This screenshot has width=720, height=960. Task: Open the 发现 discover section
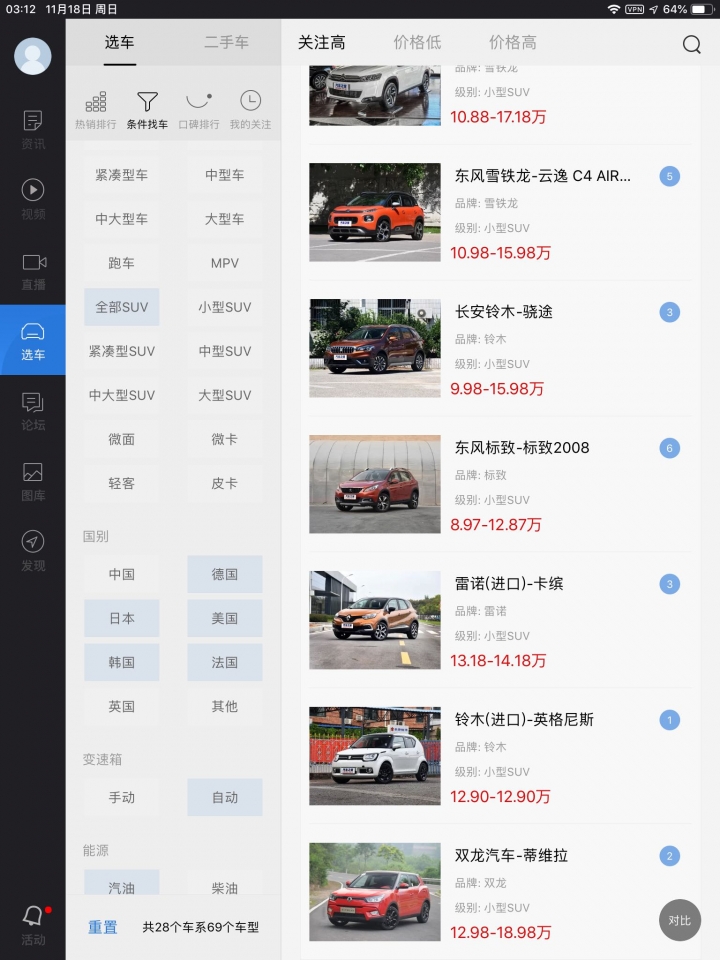(32, 551)
